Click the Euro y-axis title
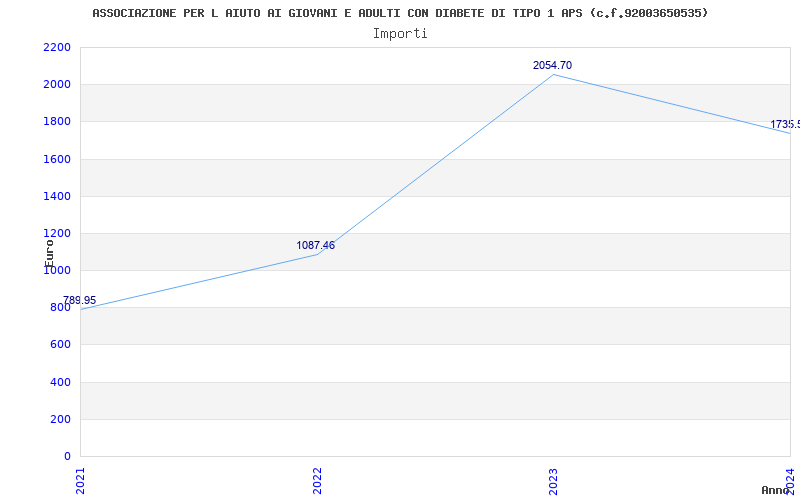The height and width of the screenshot is (500, 800). pos(49,254)
